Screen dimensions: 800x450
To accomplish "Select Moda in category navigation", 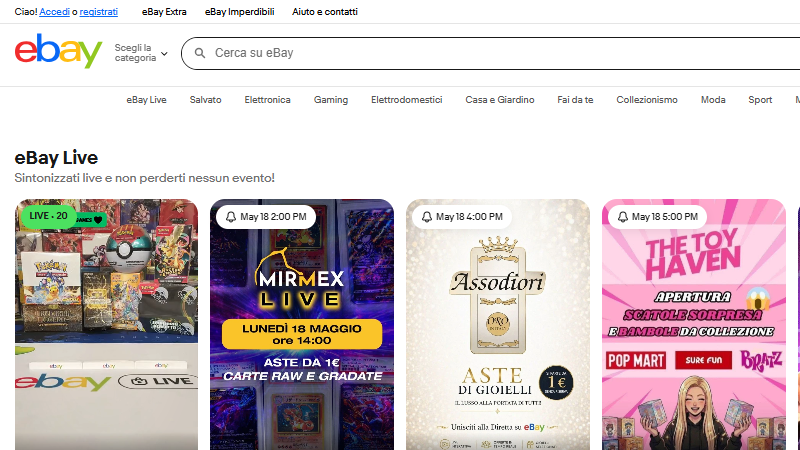I will click(x=713, y=100).
